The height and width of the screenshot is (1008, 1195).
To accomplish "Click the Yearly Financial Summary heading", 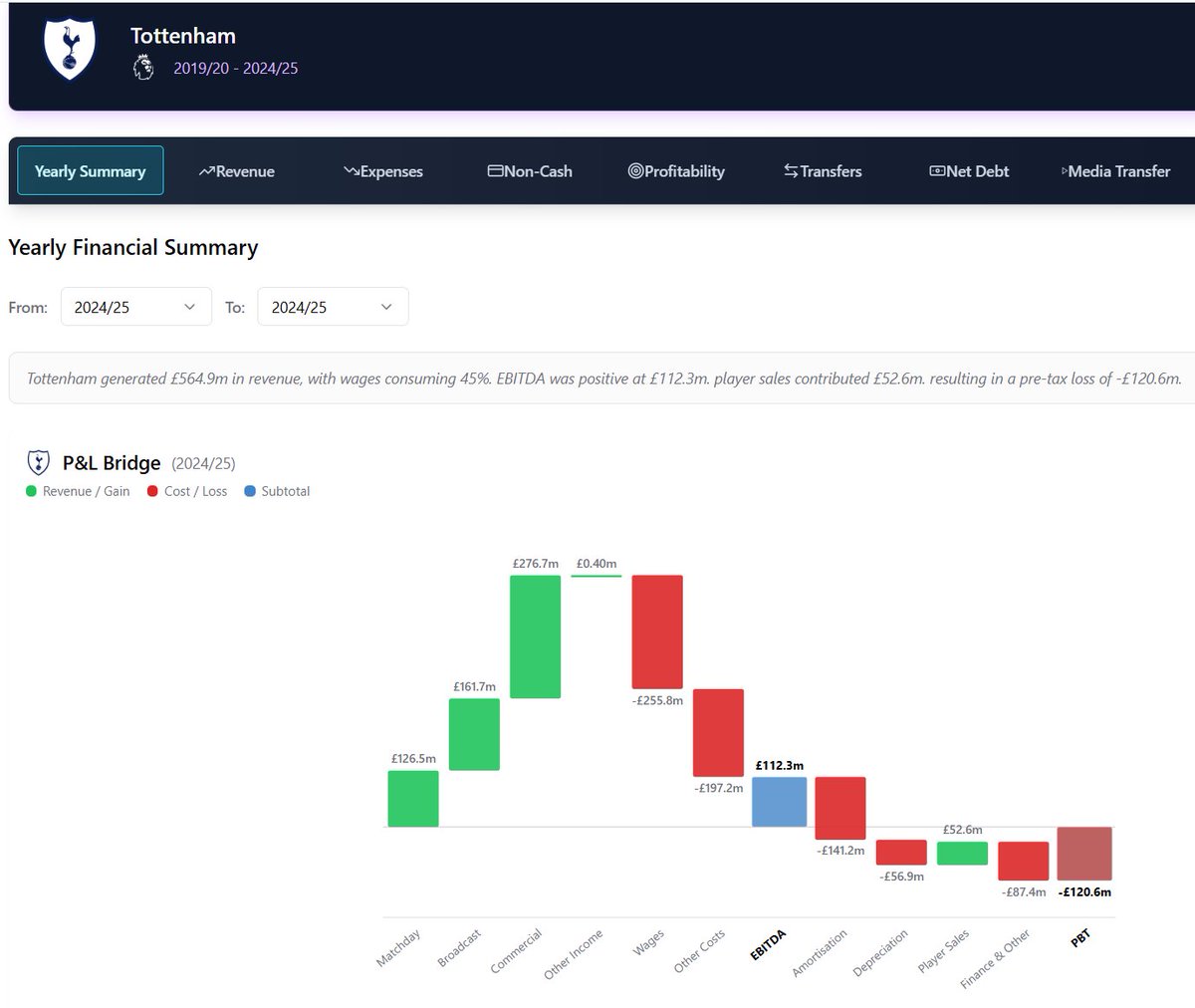I will (x=133, y=247).
